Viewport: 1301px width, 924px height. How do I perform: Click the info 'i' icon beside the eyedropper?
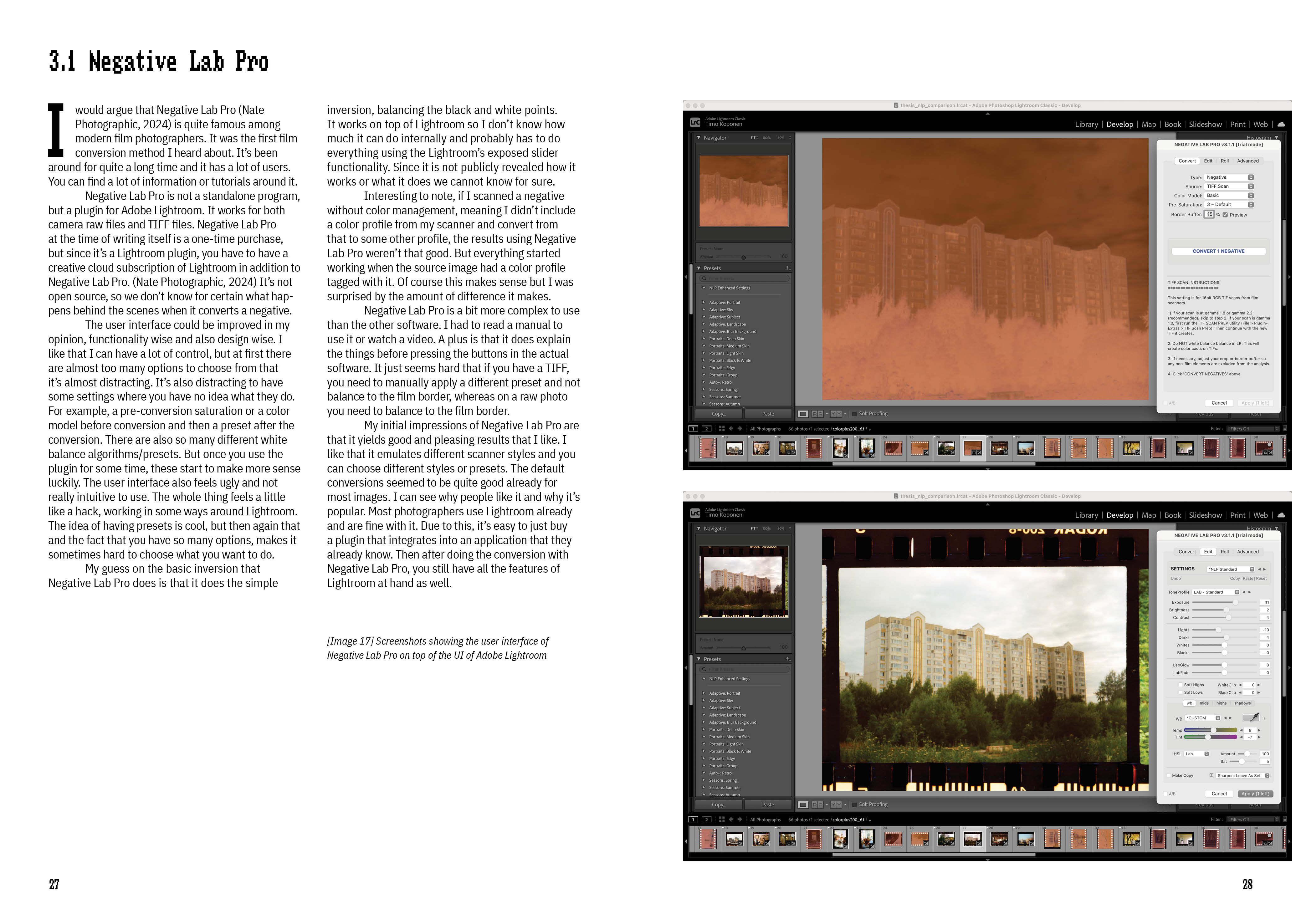(1264, 718)
